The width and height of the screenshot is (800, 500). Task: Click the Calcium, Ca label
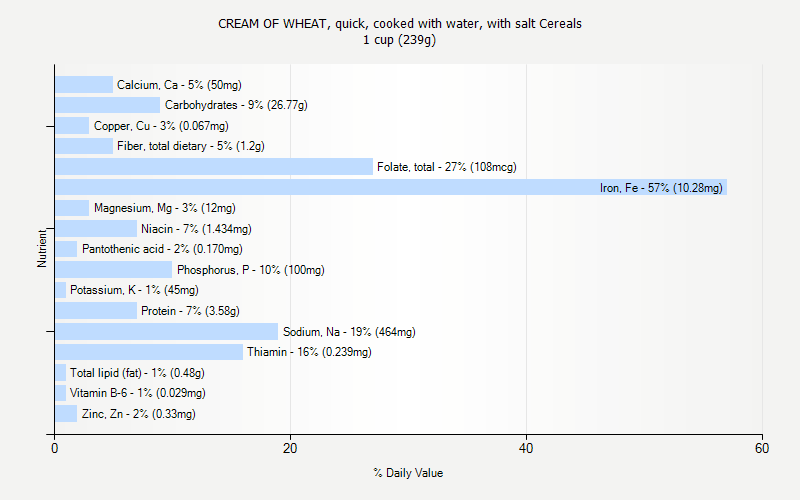[179, 85]
